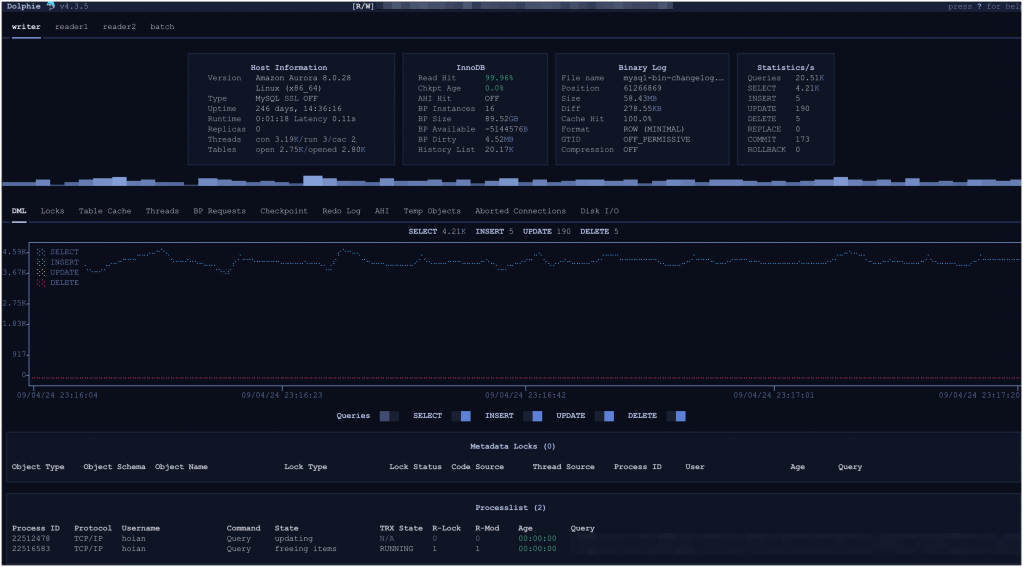Disable the INSERT graph switch
This screenshot has width=1023, height=567.
[x=532, y=416]
